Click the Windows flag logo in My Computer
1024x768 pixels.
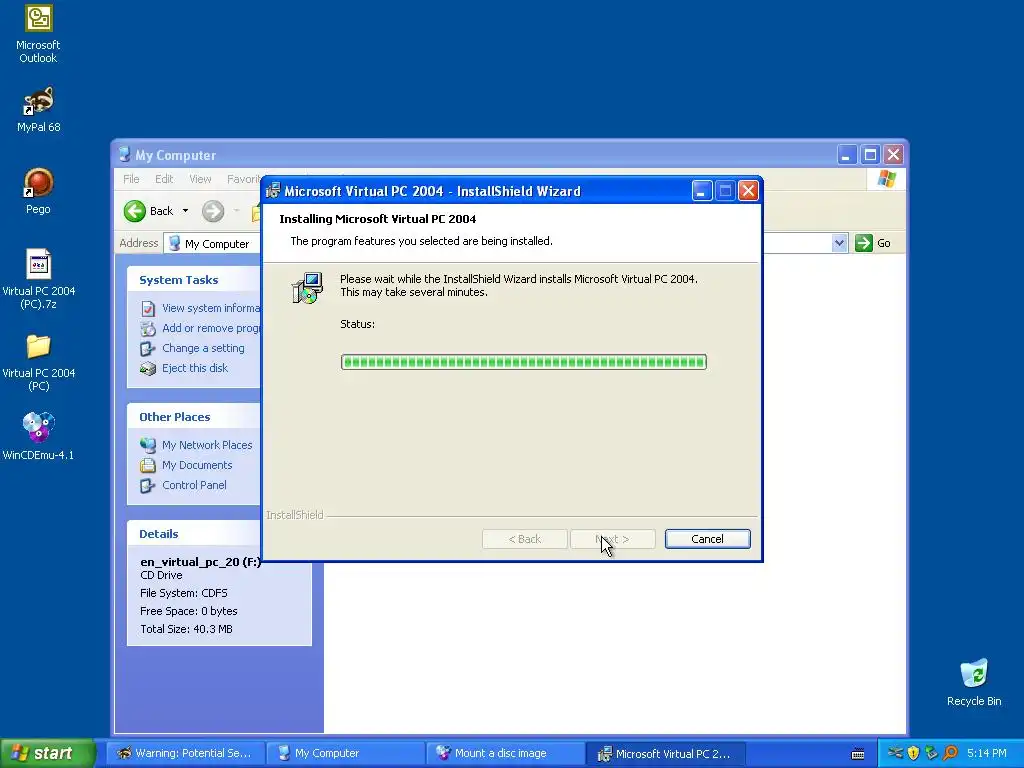tap(886, 178)
